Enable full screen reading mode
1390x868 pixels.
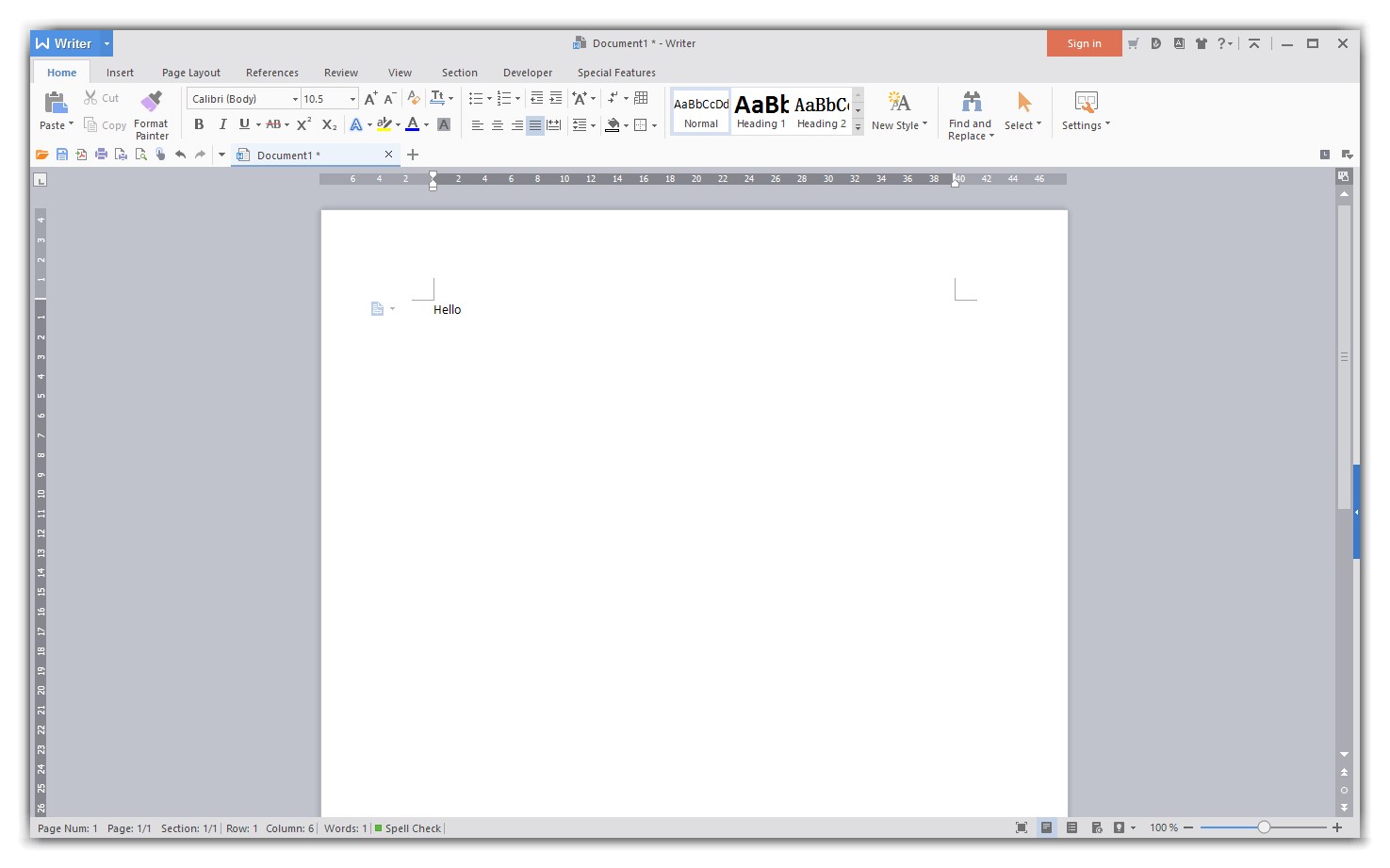point(1022,827)
